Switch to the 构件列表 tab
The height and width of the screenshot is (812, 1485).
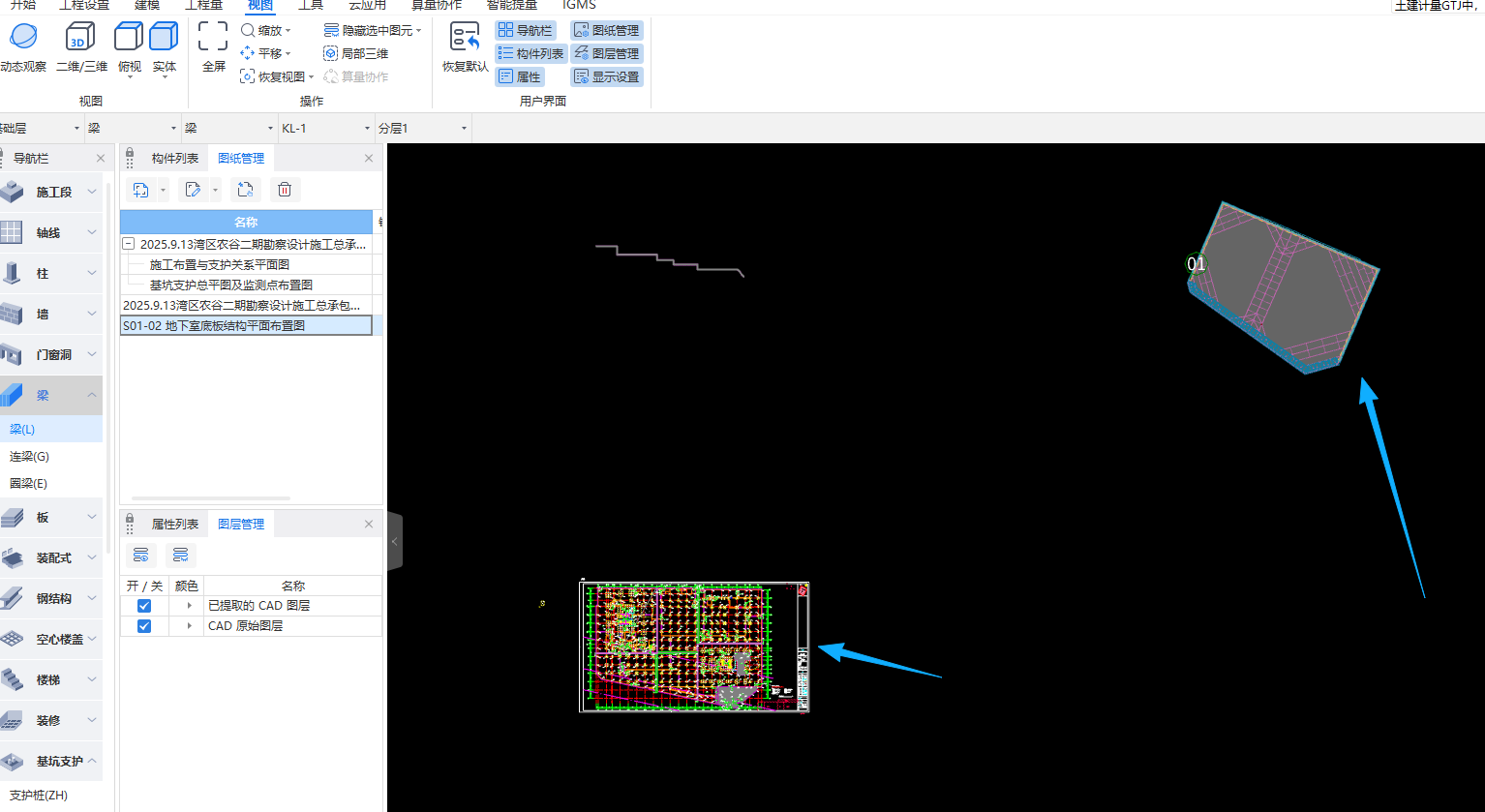click(174, 158)
